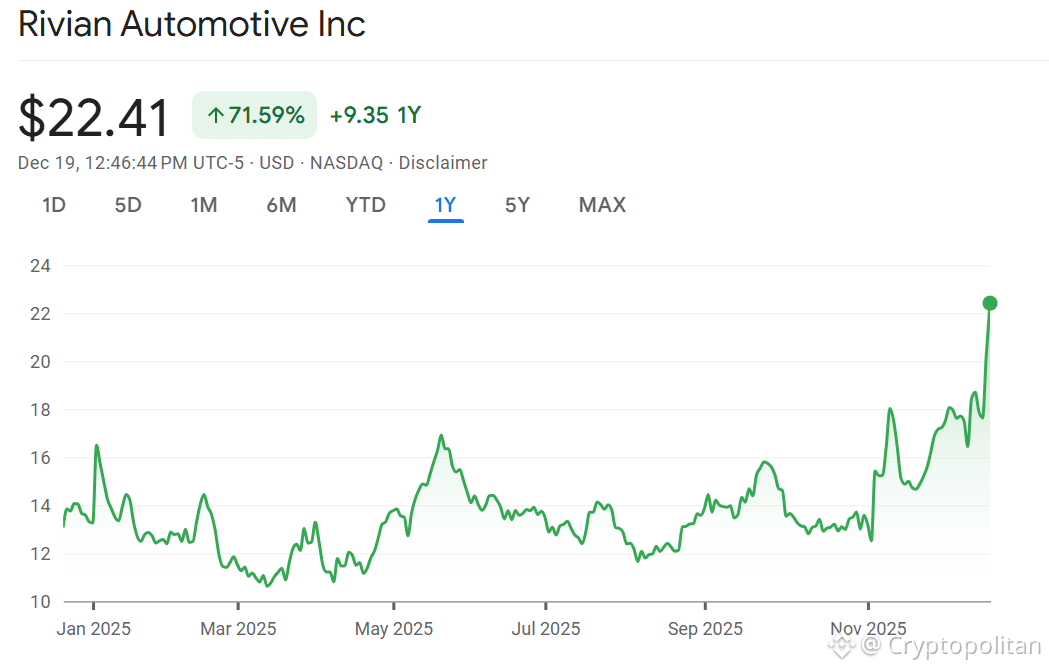The image size is (1049, 670).
Task: View the YTD performance chart
Action: 365,204
